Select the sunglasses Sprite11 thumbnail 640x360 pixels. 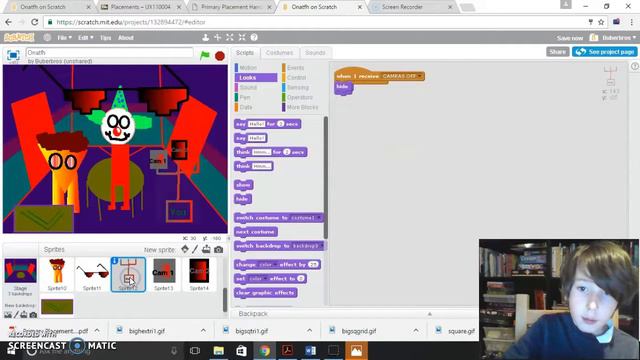tap(92, 274)
